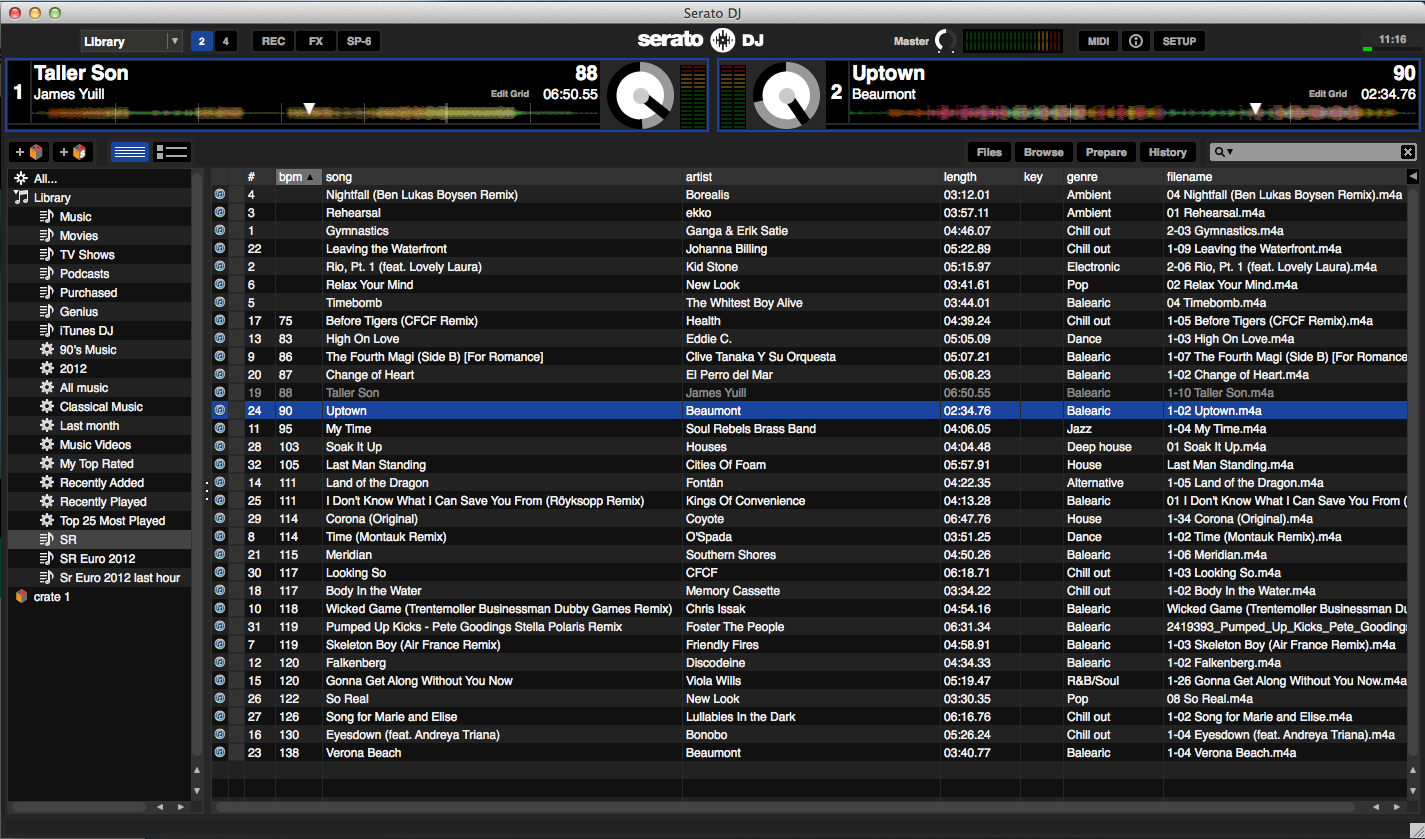Open the info tooltips icon
The height and width of the screenshot is (839, 1425).
[x=1135, y=41]
